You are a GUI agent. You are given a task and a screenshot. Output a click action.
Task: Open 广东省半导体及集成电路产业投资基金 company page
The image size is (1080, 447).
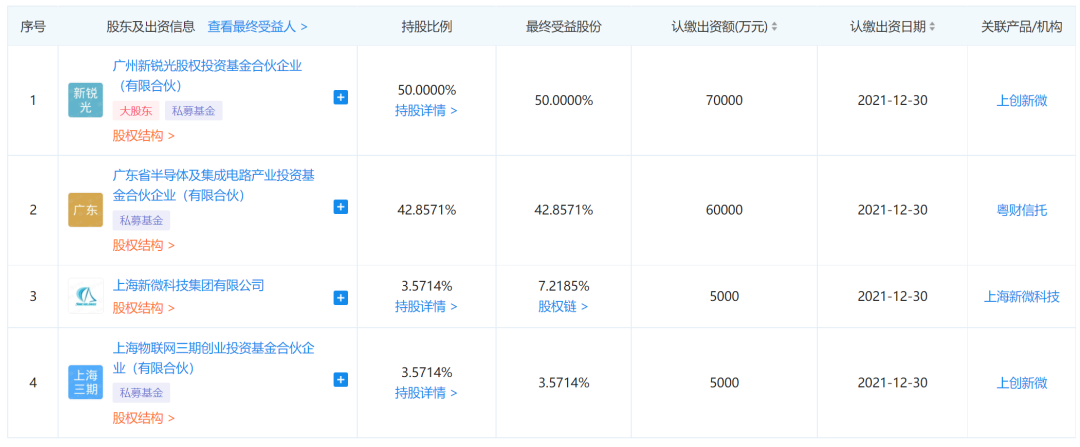tap(214, 185)
